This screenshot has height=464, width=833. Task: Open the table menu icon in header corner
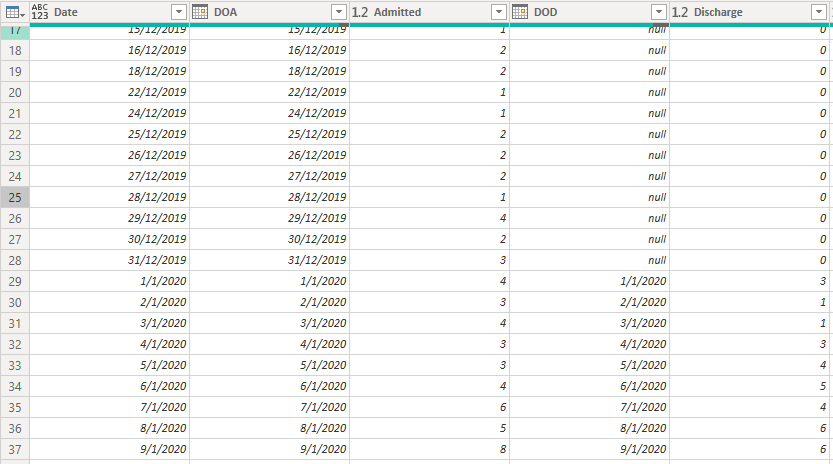pos(14,12)
